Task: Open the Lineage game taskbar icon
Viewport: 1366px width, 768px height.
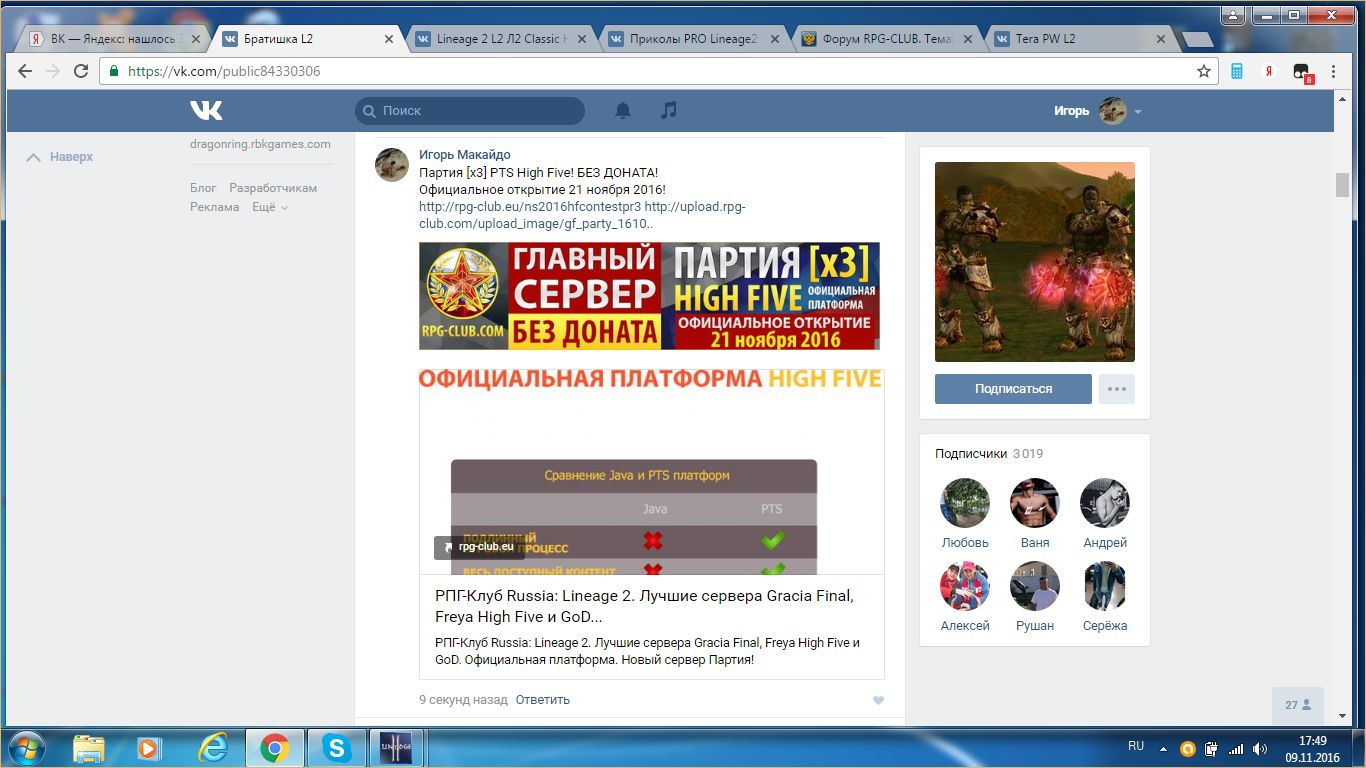Action: point(398,747)
